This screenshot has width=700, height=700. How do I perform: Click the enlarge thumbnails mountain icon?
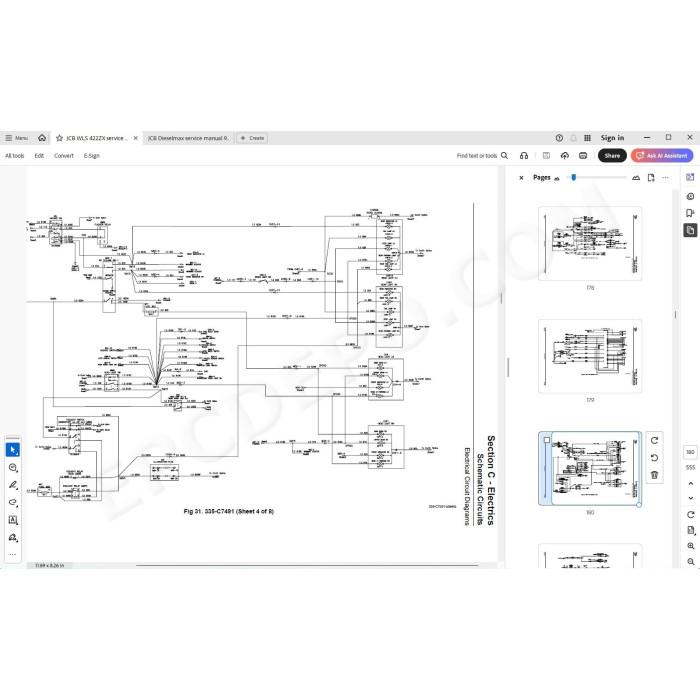[636, 178]
